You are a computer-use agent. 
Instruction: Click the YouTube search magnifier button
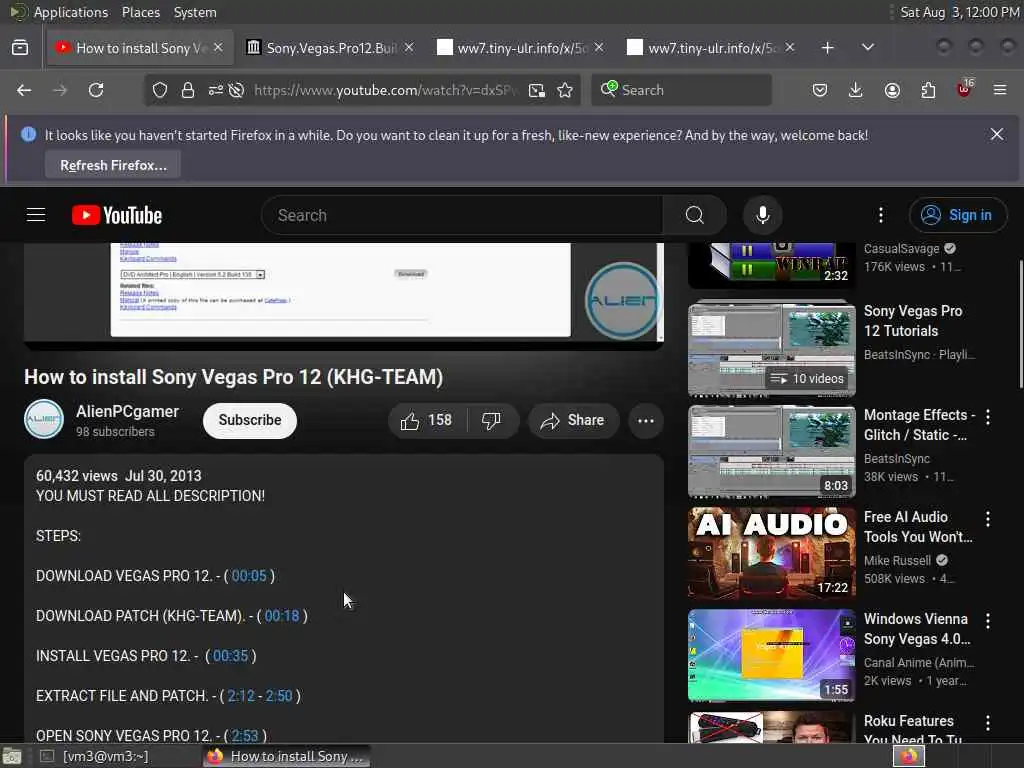[x=694, y=215]
